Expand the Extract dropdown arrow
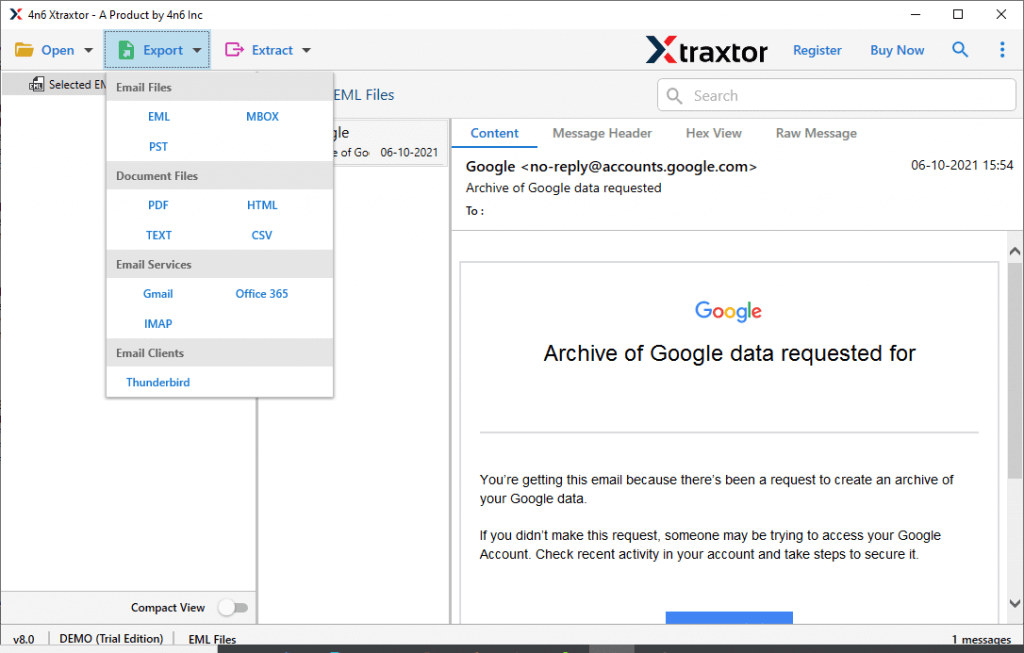 coord(306,50)
